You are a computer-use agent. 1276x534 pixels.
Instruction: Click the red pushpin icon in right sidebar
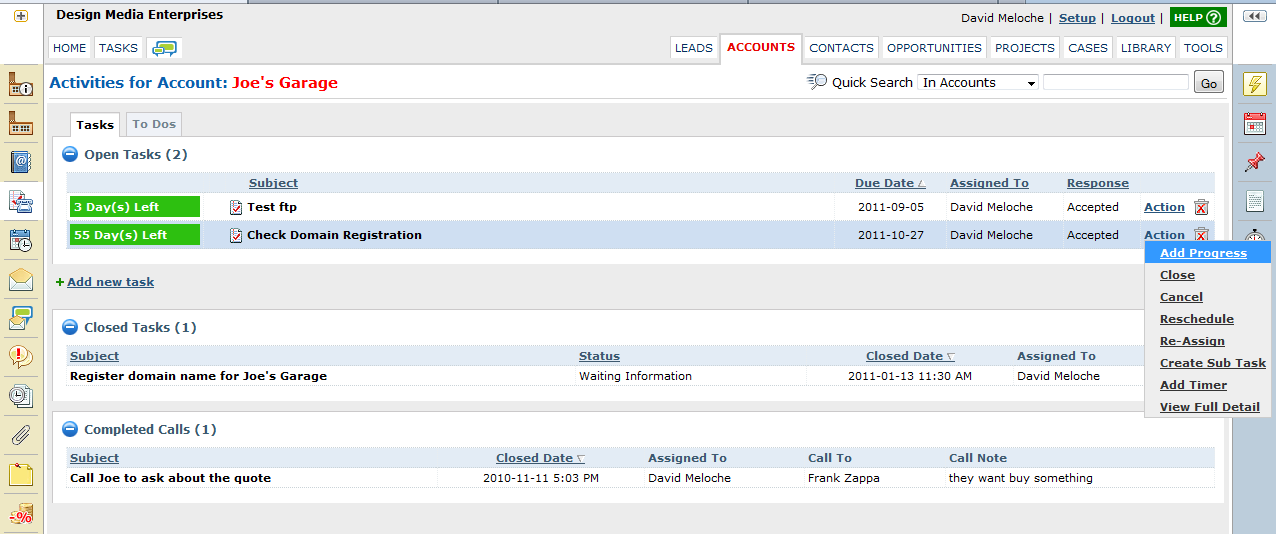[x=1254, y=162]
